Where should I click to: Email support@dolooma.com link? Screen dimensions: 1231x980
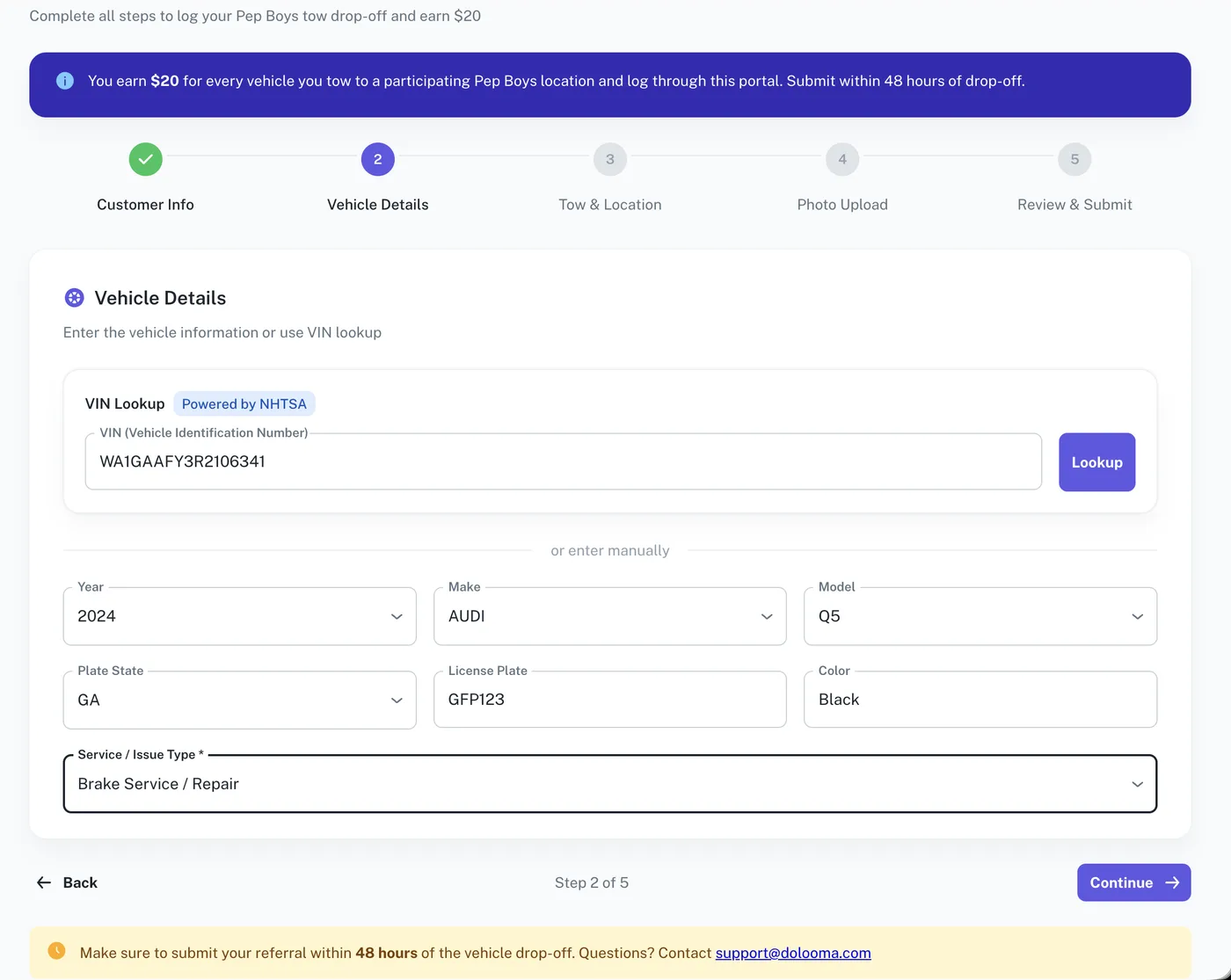pyautogui.click(x=793, y=953)
